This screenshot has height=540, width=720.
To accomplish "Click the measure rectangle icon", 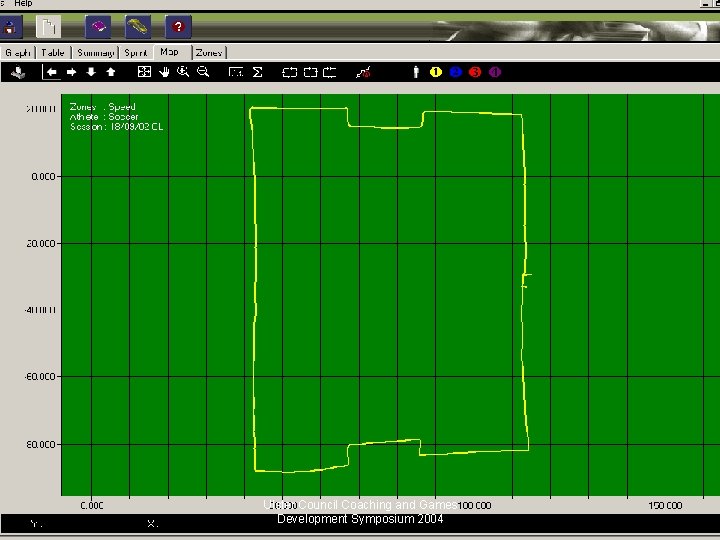I will pyautogui.click(x=236, y=72).
